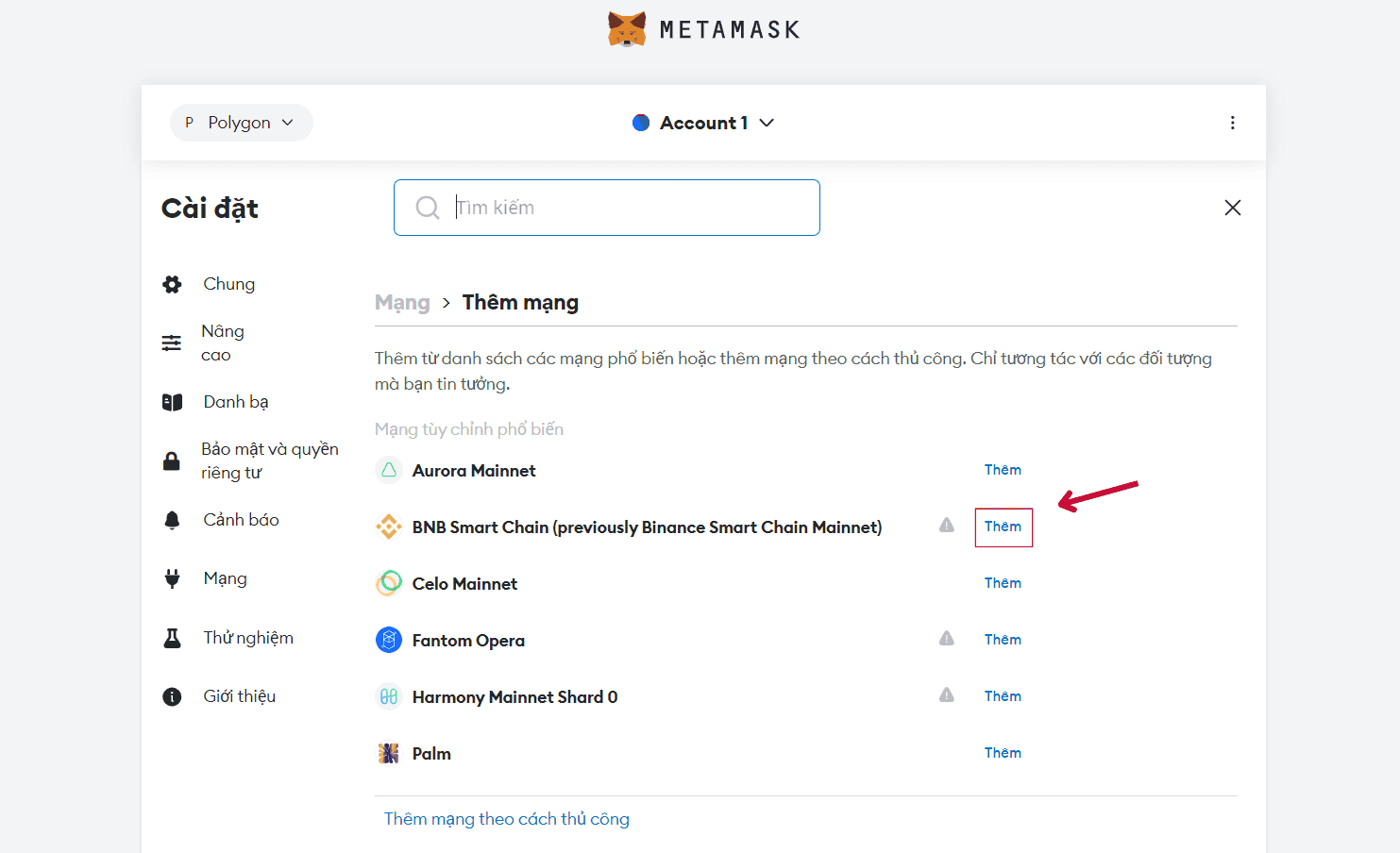This screenshot has width=1400, height=853.
Task: Focus the Tìm kiếm search field
Action: coord(623,208)
